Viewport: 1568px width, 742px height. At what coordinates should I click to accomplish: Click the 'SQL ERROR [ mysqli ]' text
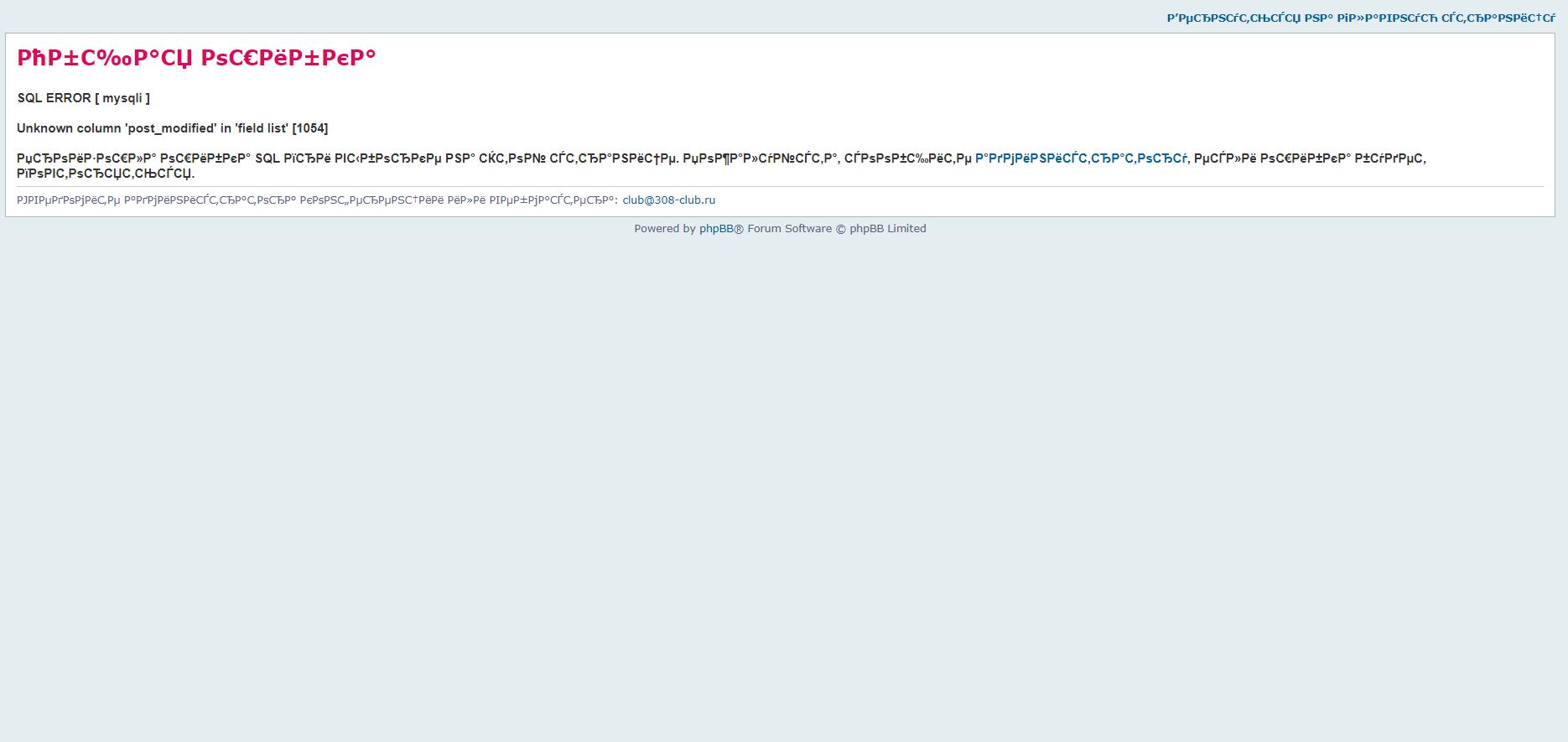[83, 98]
